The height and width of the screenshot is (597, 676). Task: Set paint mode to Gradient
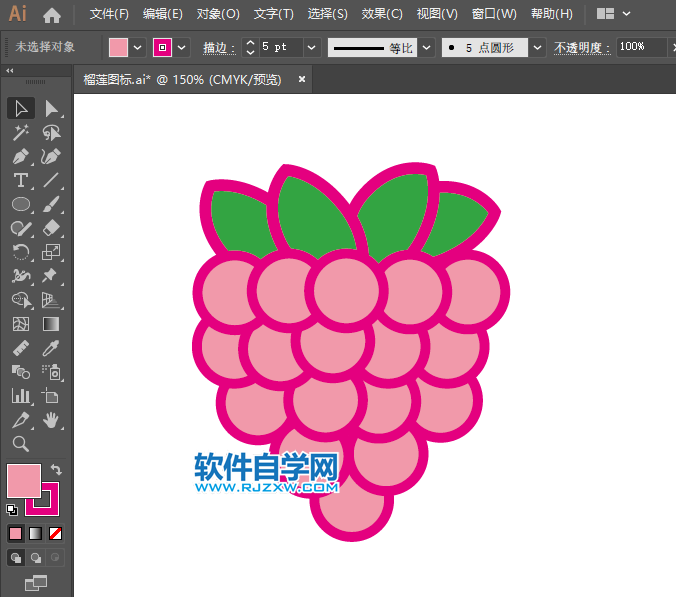tap(35, 534)
